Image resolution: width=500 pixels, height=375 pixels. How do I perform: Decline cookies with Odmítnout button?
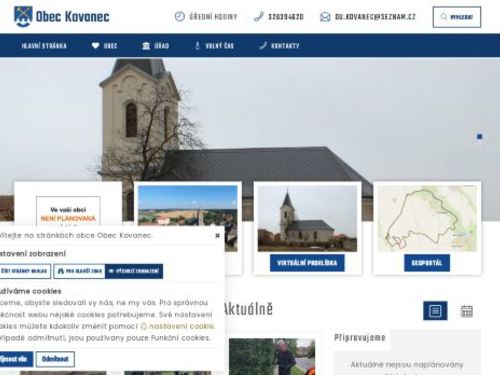pos(55,359)
